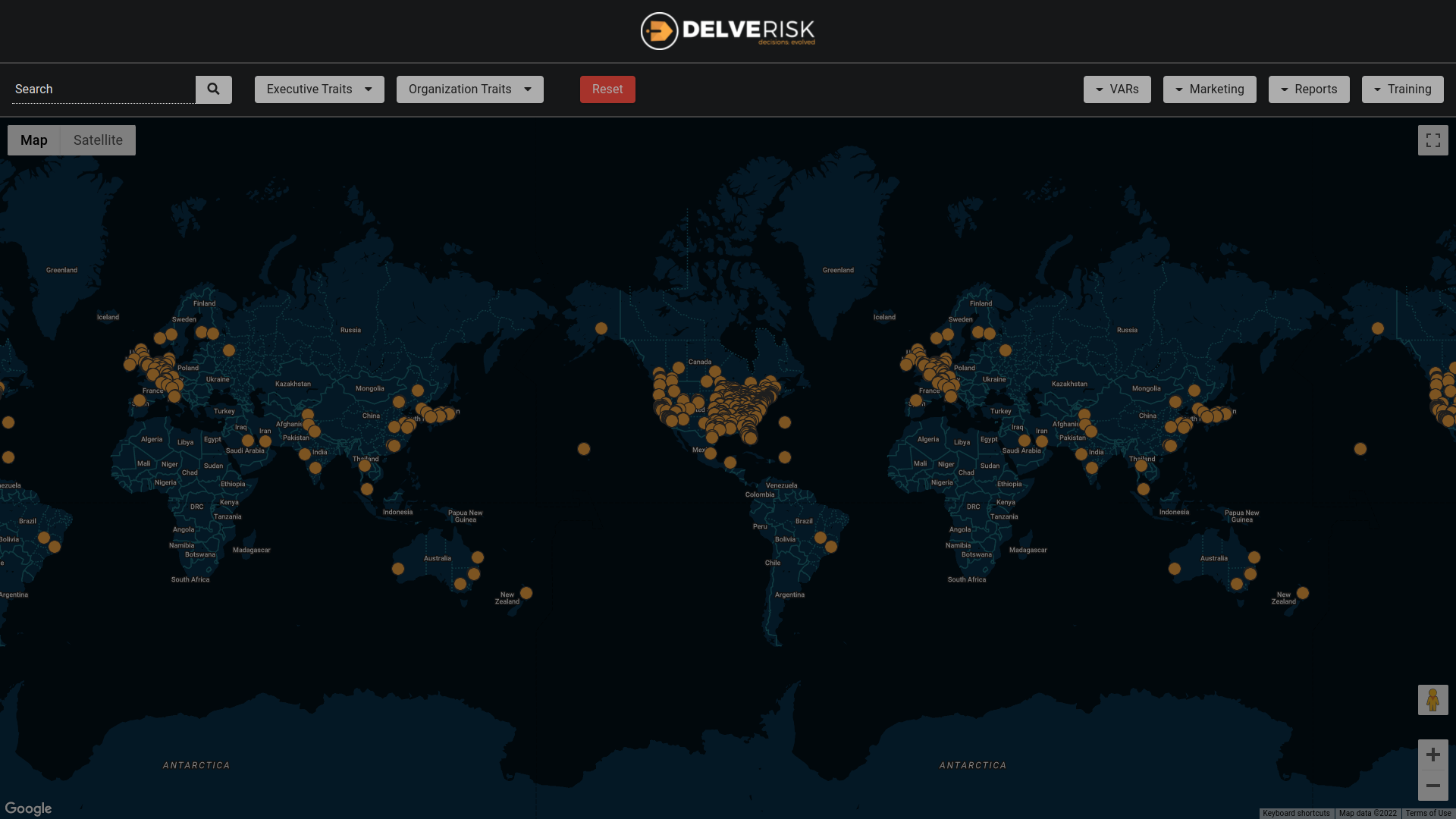Click the Google logo on the map
Viewport: 1456px width, 819px height.
click(x=29, y=808)
